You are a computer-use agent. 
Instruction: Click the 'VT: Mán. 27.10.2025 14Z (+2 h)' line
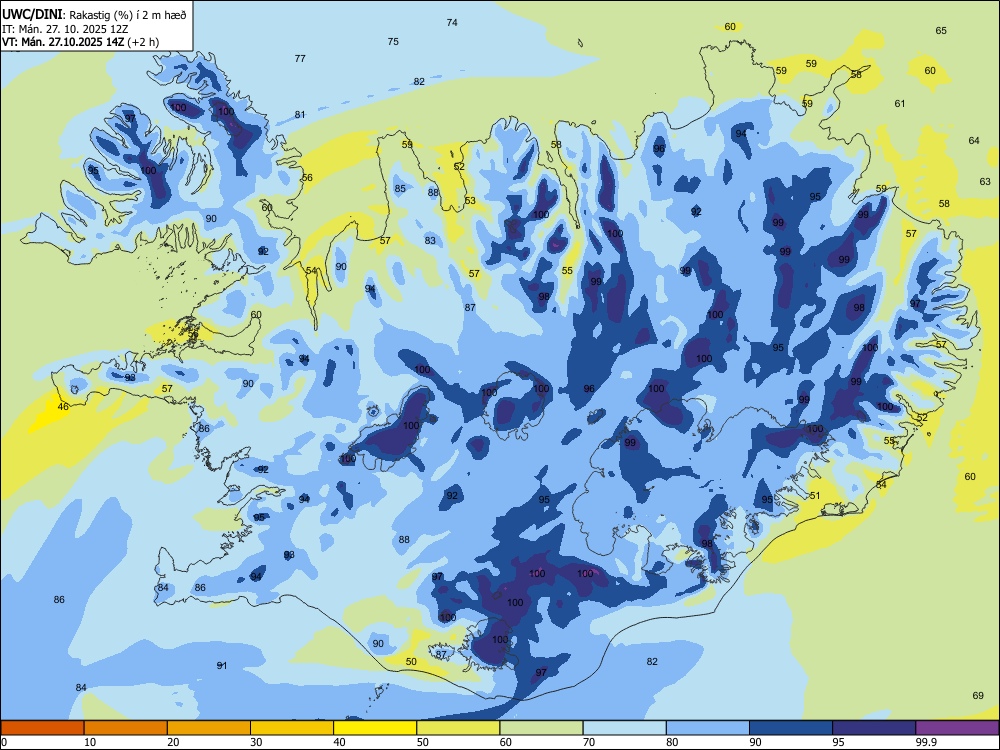tap(80, 42)
